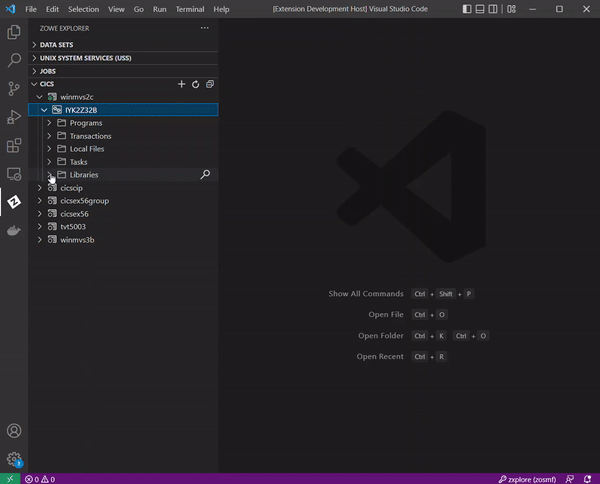Open the Run and Debug view
This screenshot has width=600, height=484.
(x=14, y=117)
